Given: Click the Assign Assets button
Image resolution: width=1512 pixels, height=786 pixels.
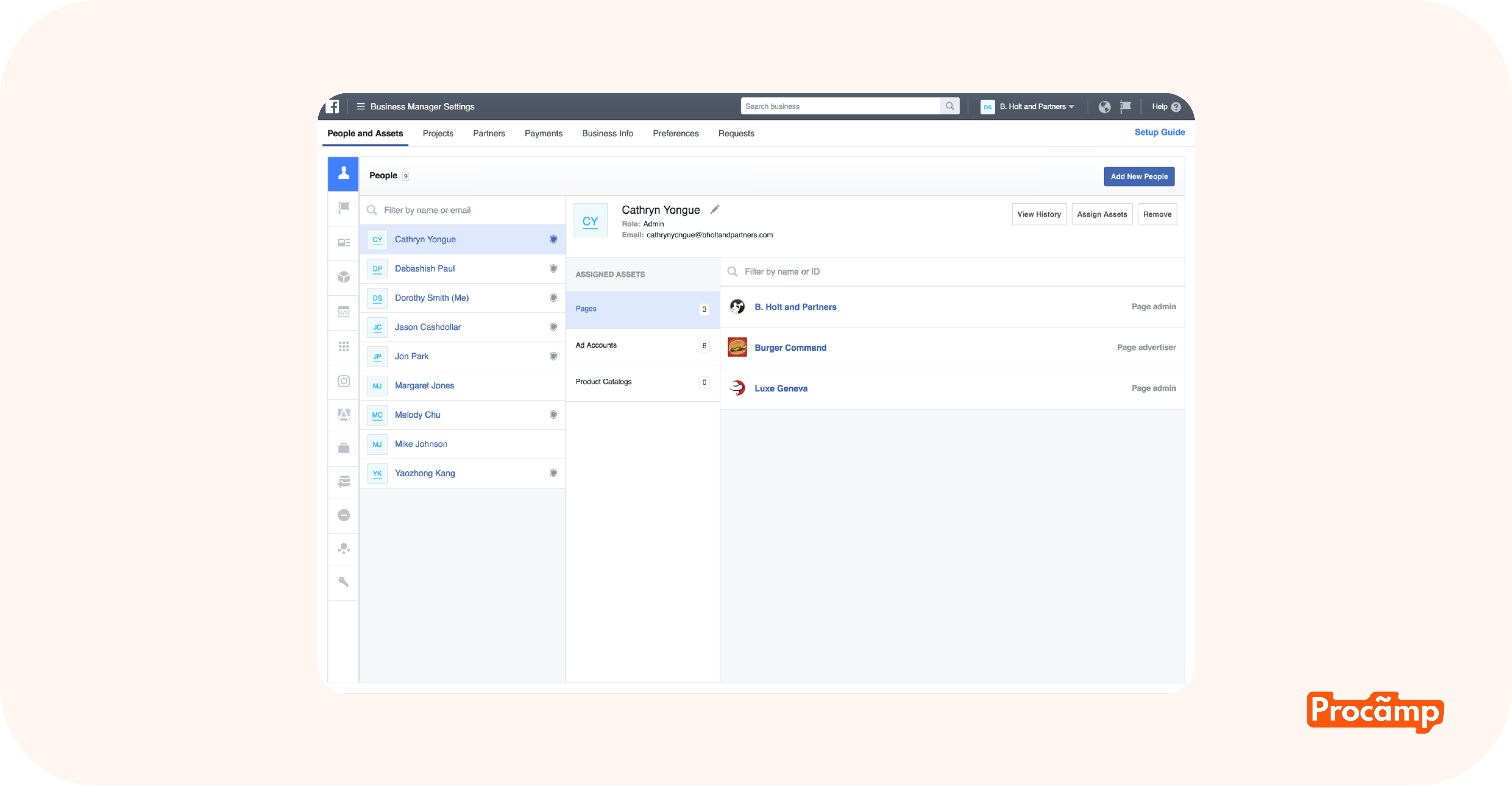Looking at the screenshot, I should [x=1102, y=214].
